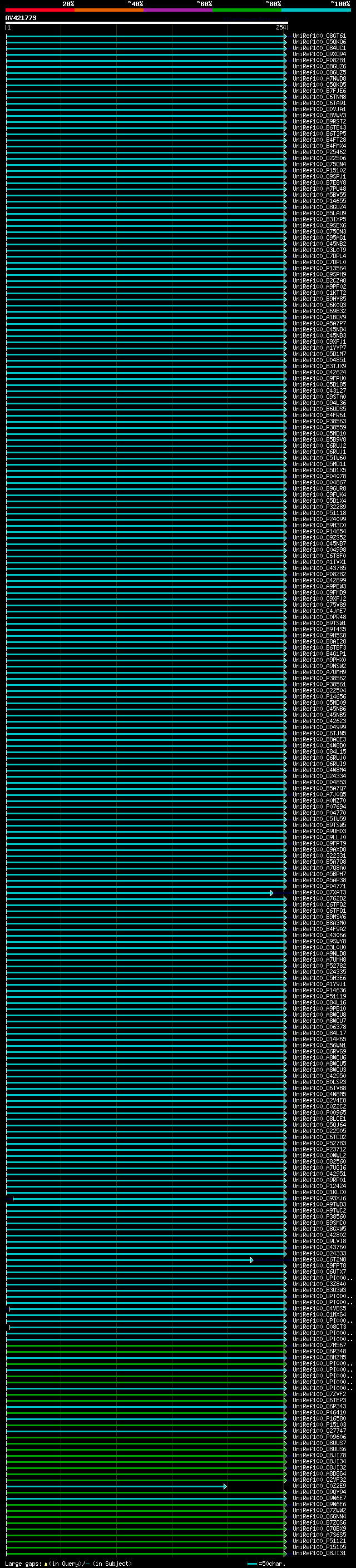Click the white query sequence bar
Image resolution: width=356 pixels, height=1568 pixels.
pyautogui.click(x=147, y=22)
